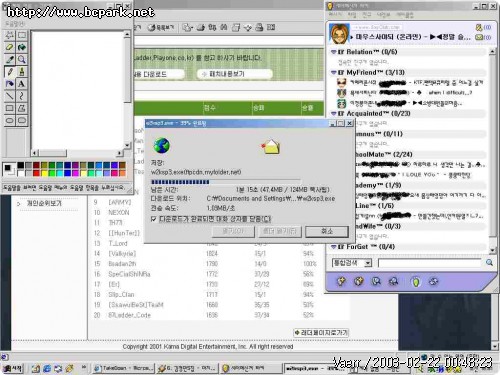Image resolution: width=500 pixels, height=375 pixels.
Task: Select the red color swatch in palette
Action: pyautogui.click(x=36, y=173)
